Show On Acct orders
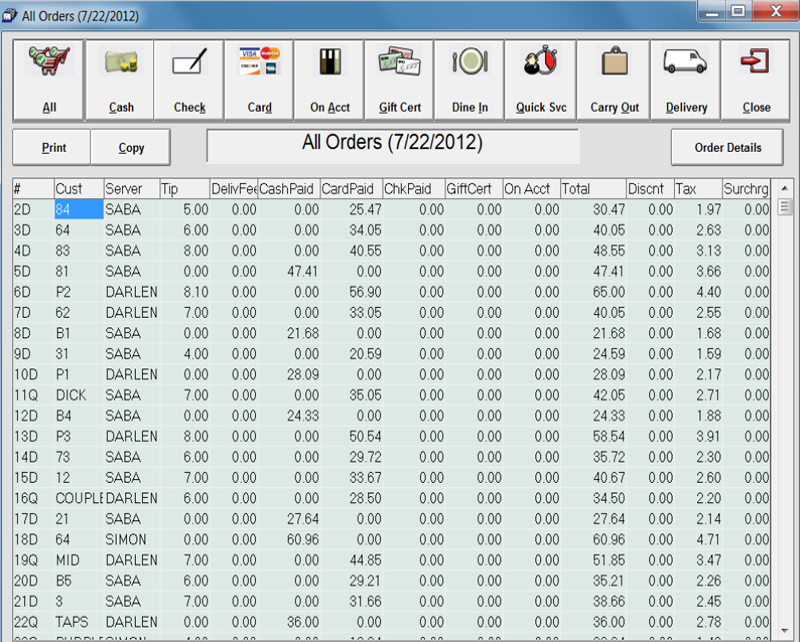 pyautogui.click(x=329, y=80)
